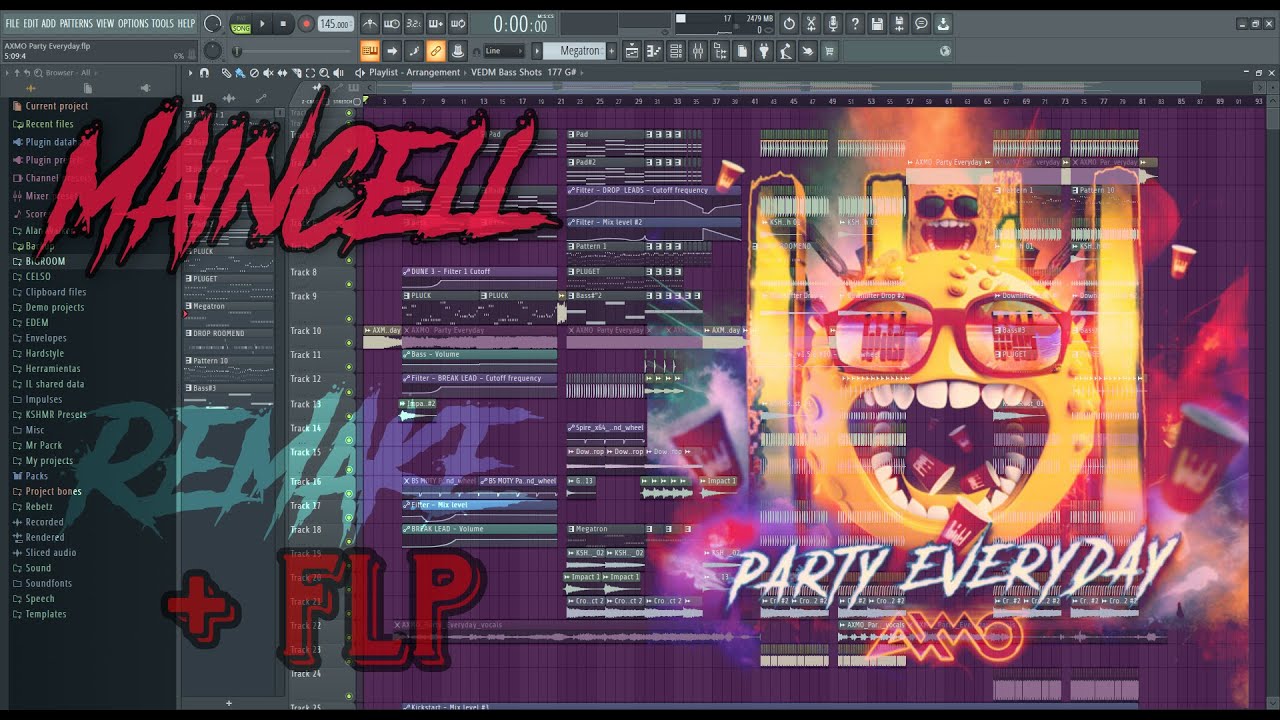Select the playlist Paint brush tool
The height and width of the screenshot is (720, 1280).
pos(240,73)
